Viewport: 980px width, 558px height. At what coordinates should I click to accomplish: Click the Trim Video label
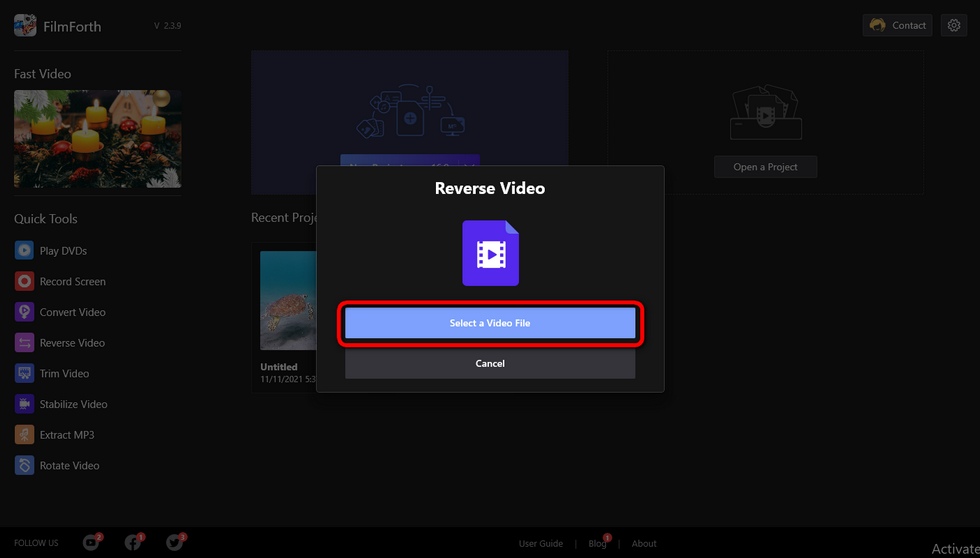(x=64, y=373)
